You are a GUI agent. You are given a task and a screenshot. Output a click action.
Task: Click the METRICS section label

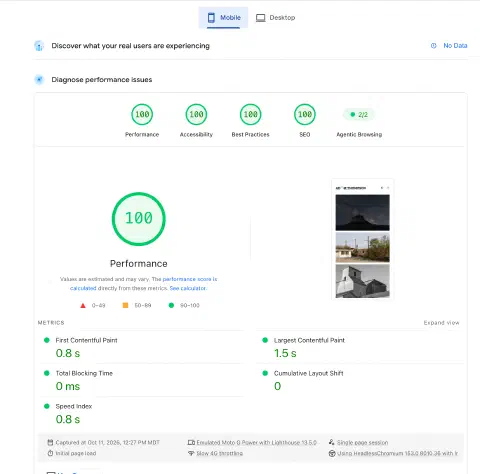coord(51,323)
